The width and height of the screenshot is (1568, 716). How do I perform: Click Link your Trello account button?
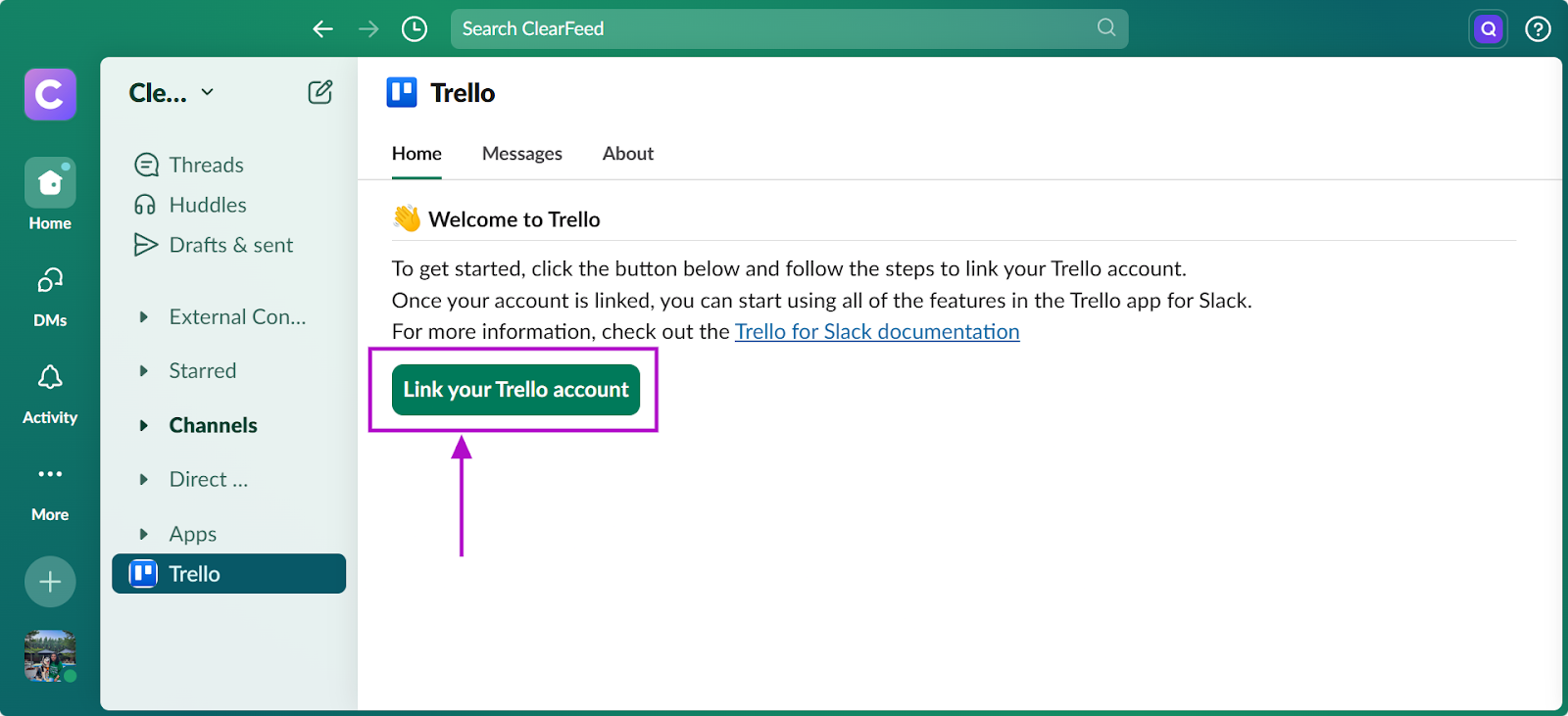click(515, 390)
